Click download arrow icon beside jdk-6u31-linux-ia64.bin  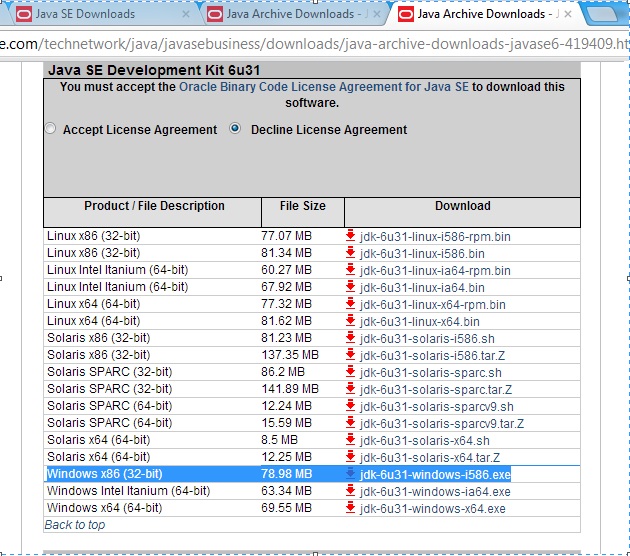350,287
